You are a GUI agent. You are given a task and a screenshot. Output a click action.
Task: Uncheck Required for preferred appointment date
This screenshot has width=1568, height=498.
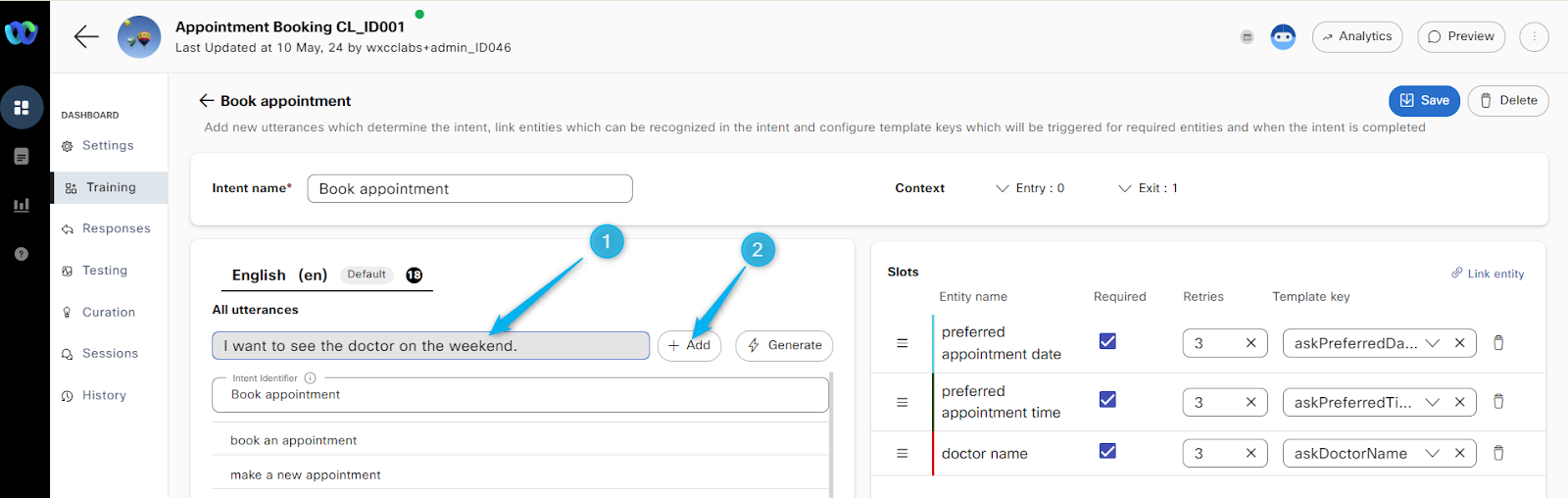pos(1107,341)
